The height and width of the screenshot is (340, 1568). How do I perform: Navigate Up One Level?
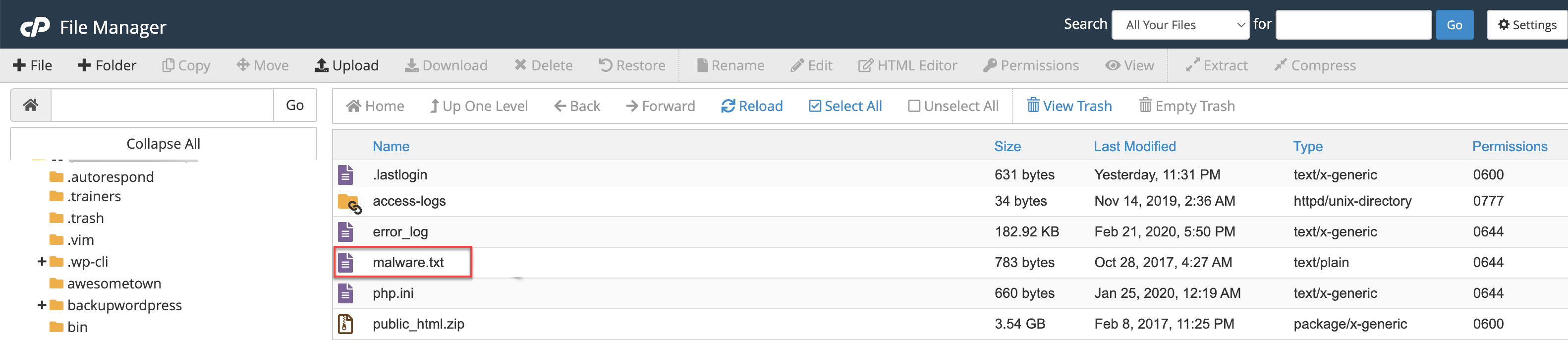coord(479,105)
